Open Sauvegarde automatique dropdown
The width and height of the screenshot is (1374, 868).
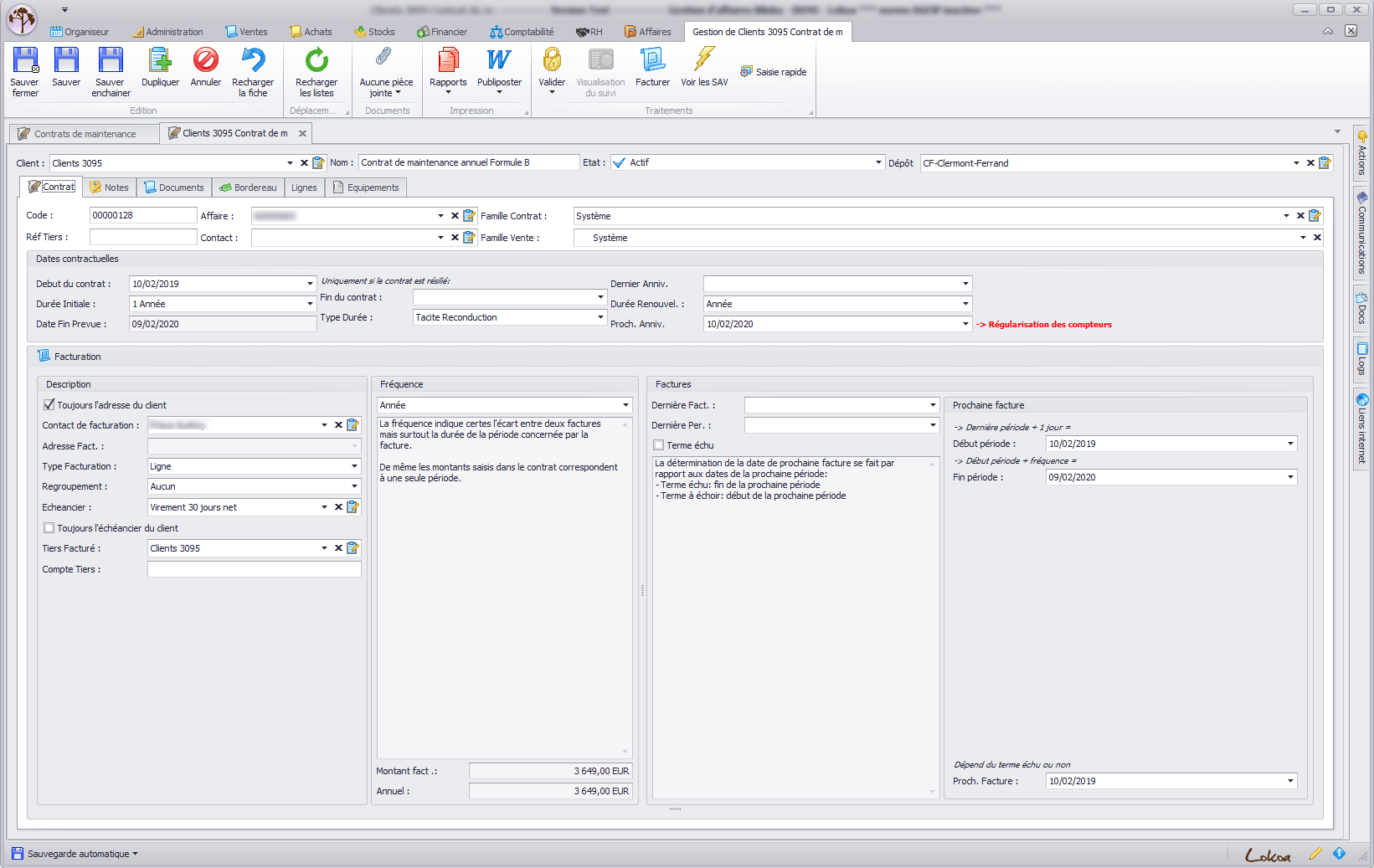coord(75,854)
